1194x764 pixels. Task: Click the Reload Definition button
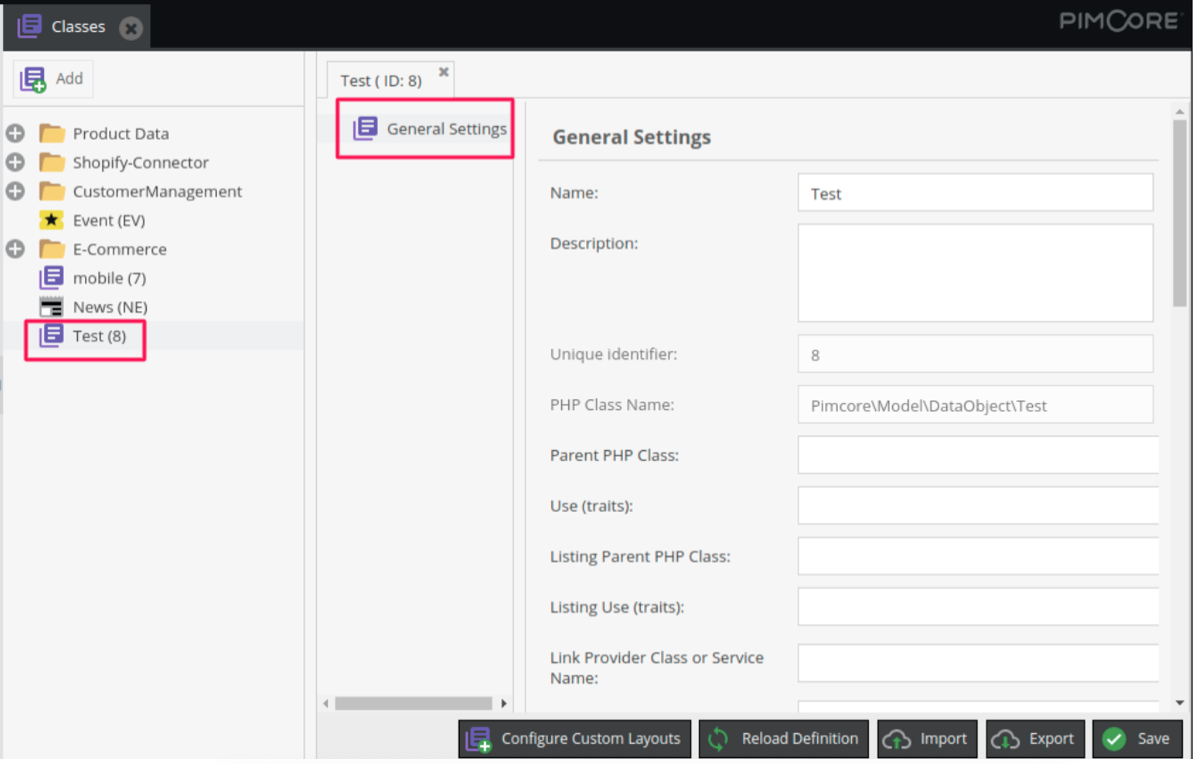[784, 739]
